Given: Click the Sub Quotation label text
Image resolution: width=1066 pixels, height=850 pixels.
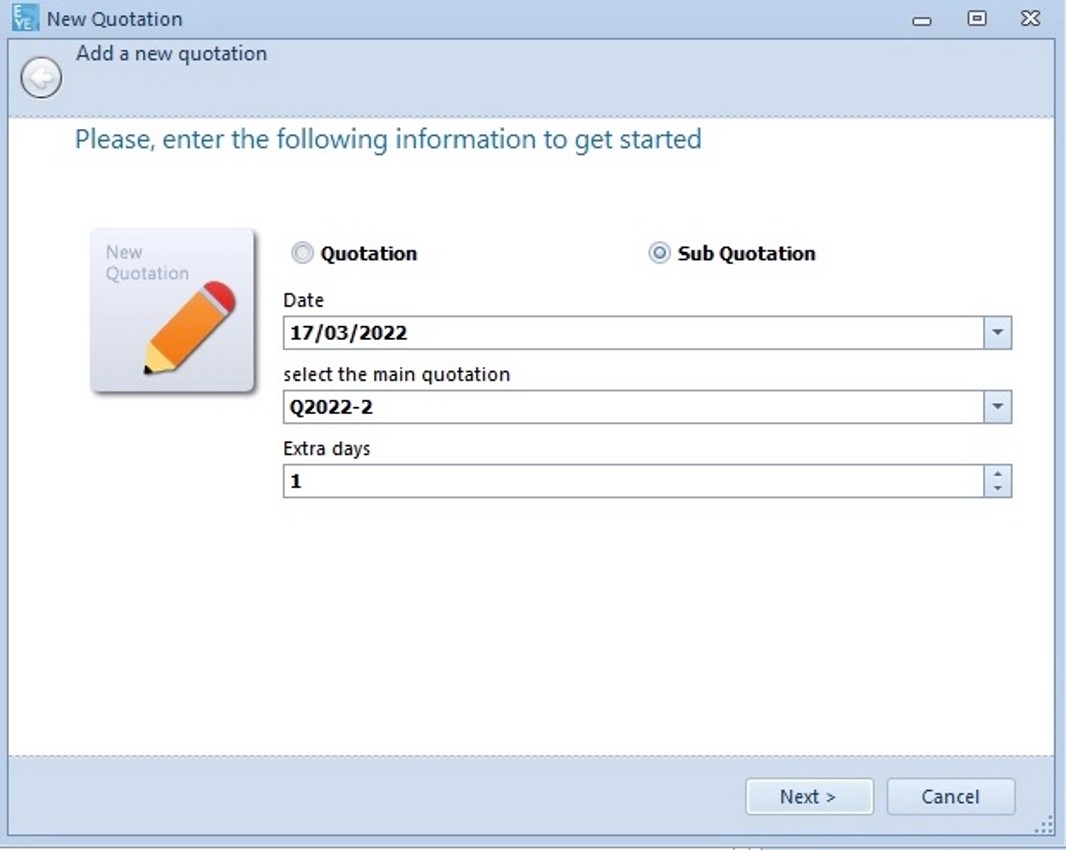Looking at the screenshot, I should (x=746, y=253).
